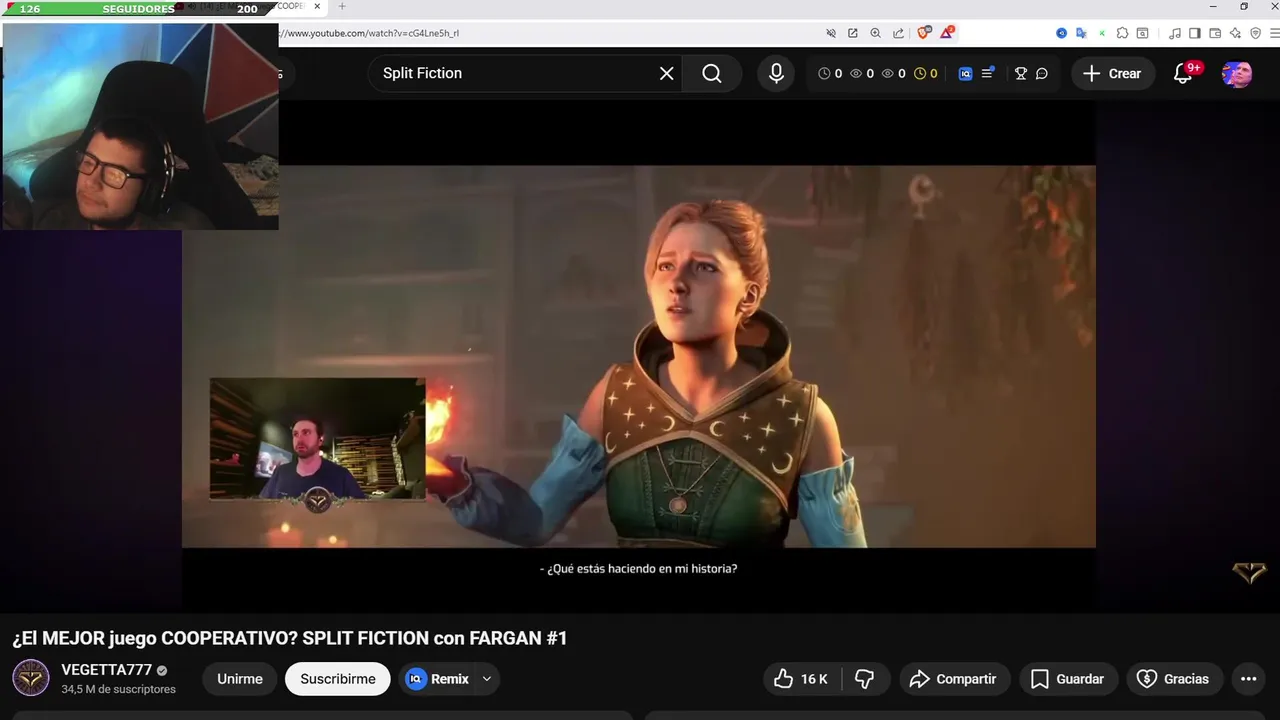Click the trophy icon in header

pyautogui.click(x=1021, y=73)
